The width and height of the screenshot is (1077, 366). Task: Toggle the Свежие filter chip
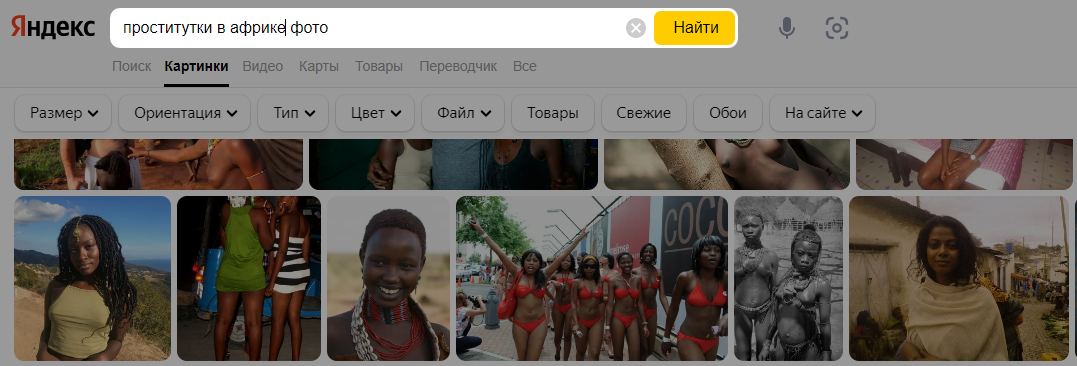pyautogui.click(x=644, y=113)
